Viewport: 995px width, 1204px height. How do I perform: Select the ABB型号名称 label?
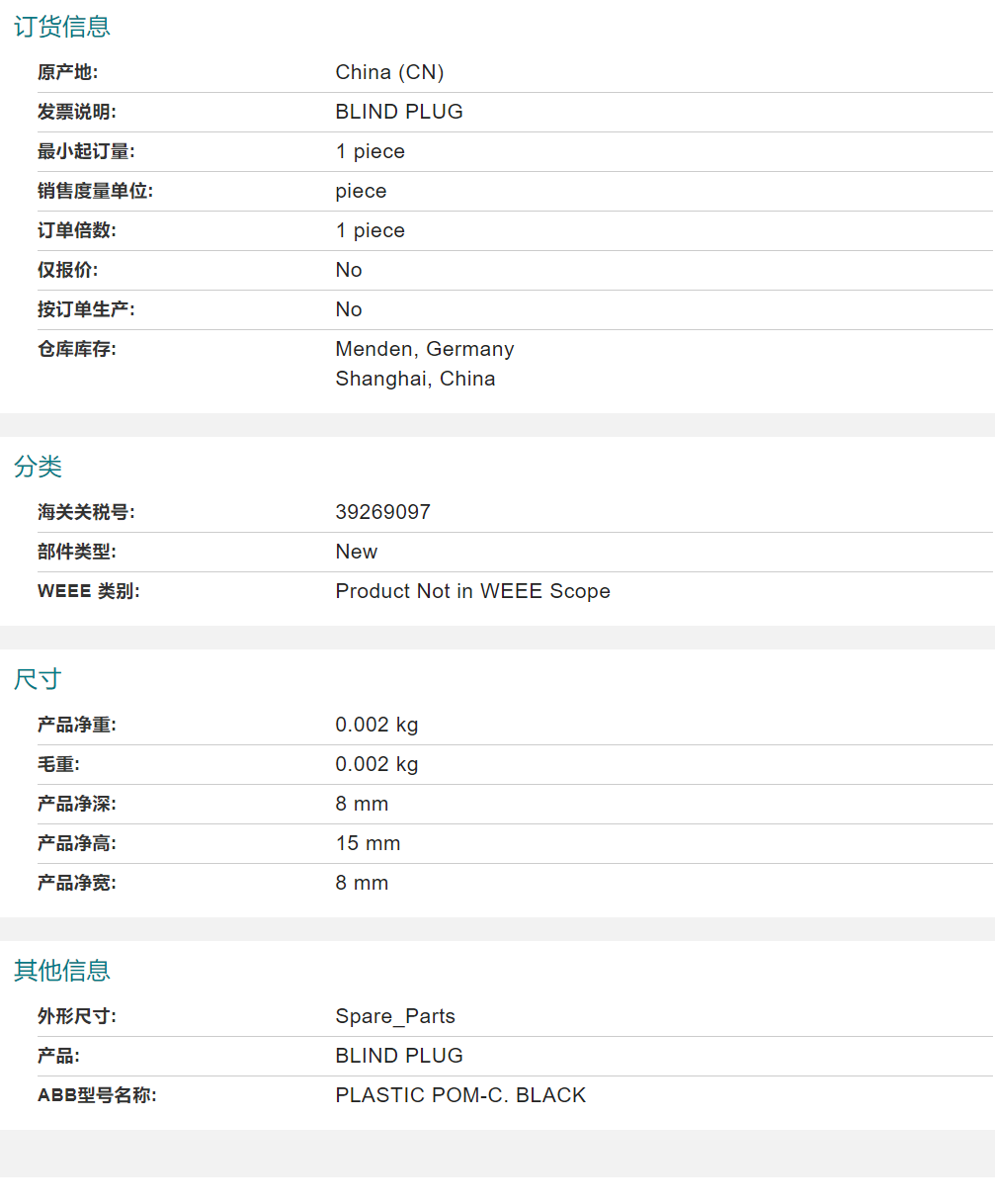[x=97, y=1095]
